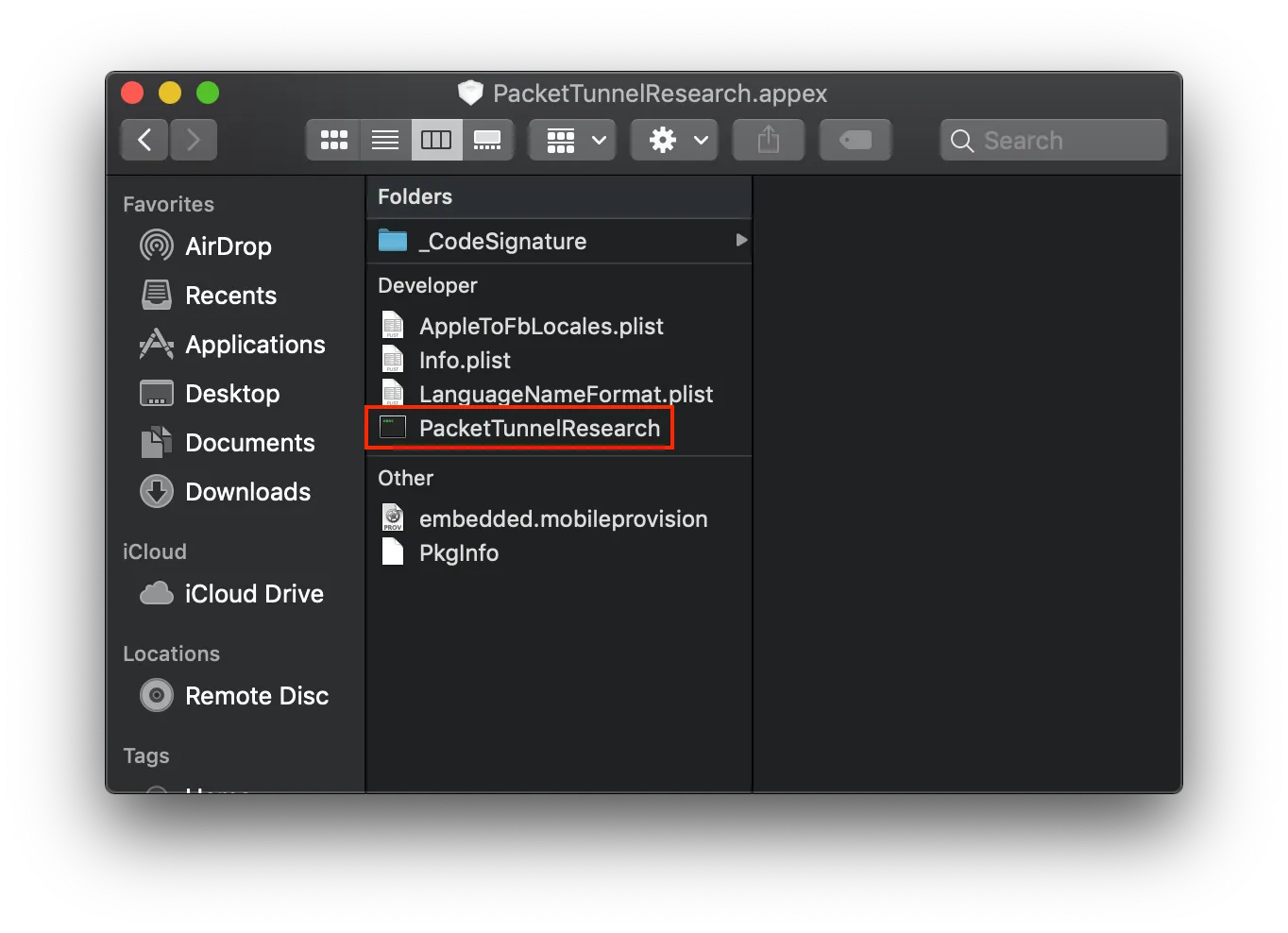Viewport: 1288px width, 933px height.
Task: Click the Applications sidebar icon
Action: [157, 345]
